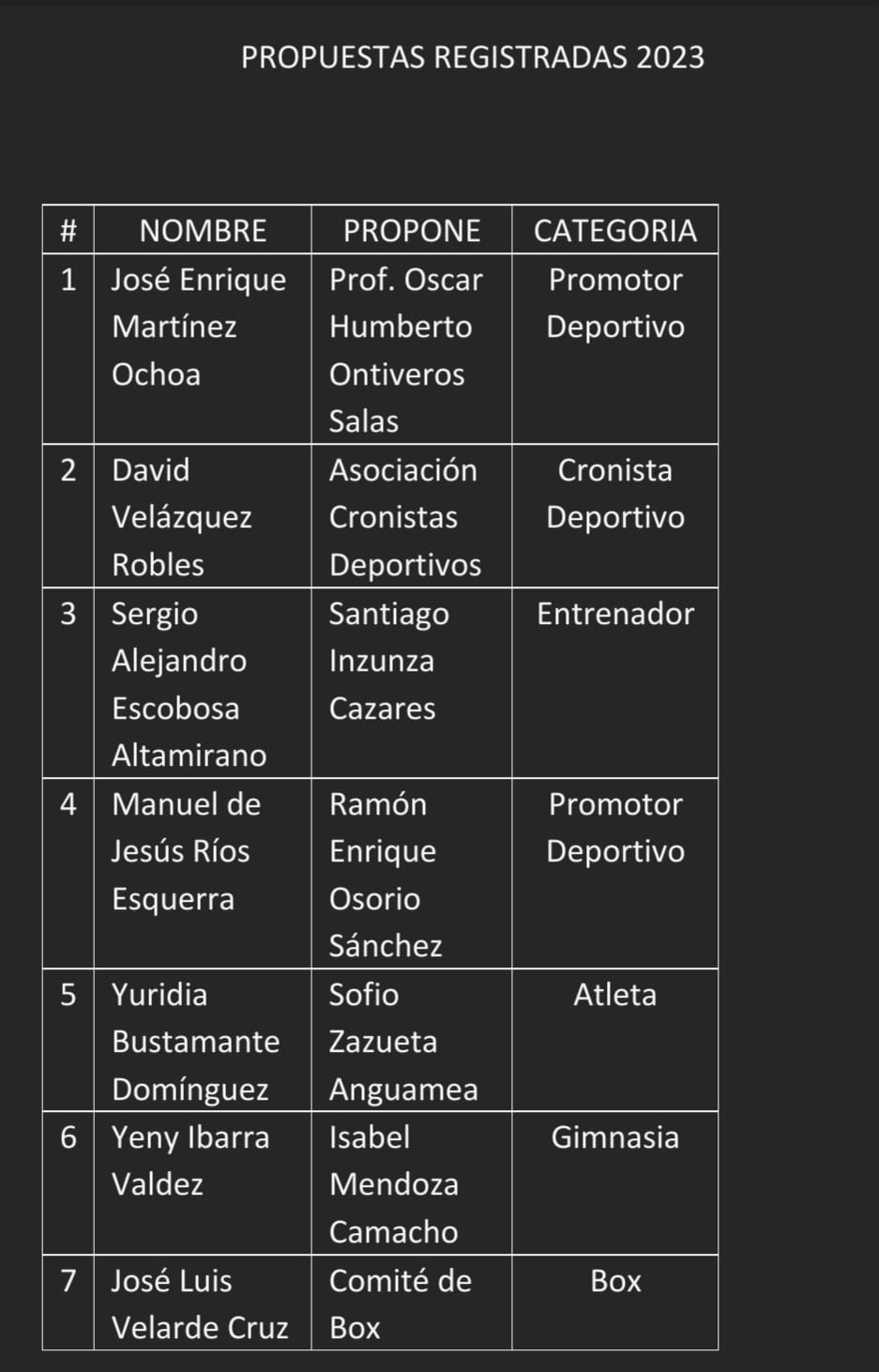Select the Prof. Oscar Humberto Ontiveros Salas cell

coord(412,348)
